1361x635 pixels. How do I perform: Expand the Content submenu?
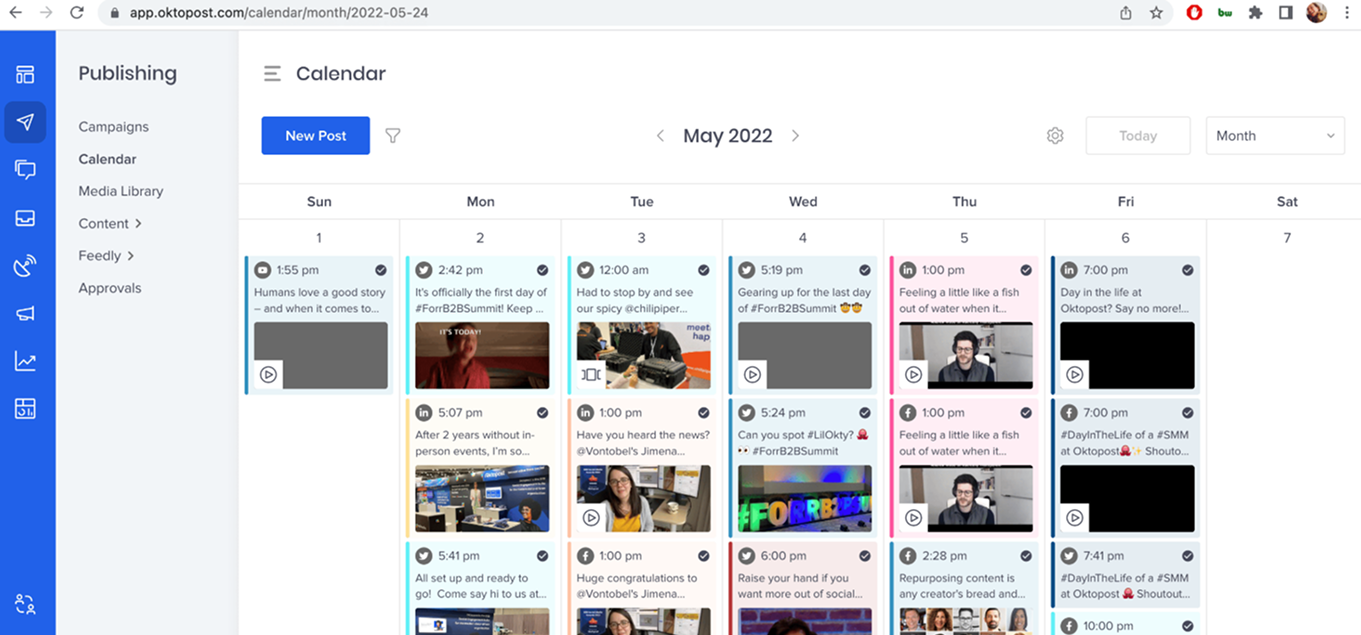tap(110, 224)
